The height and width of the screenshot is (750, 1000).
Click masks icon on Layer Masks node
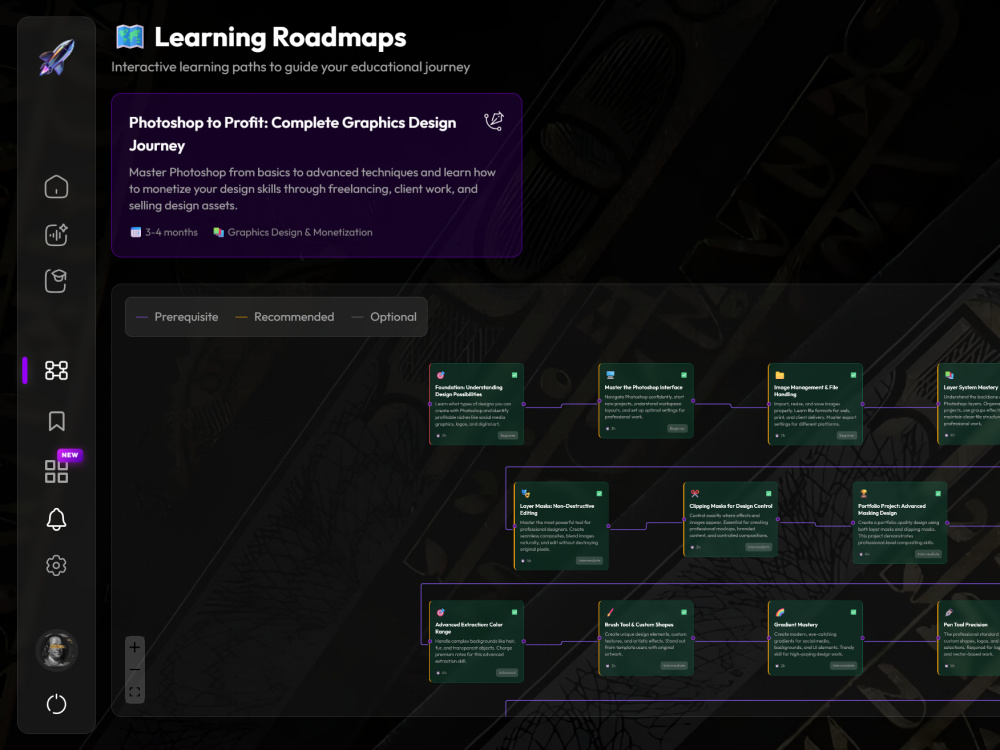click(x=525, y=494)
